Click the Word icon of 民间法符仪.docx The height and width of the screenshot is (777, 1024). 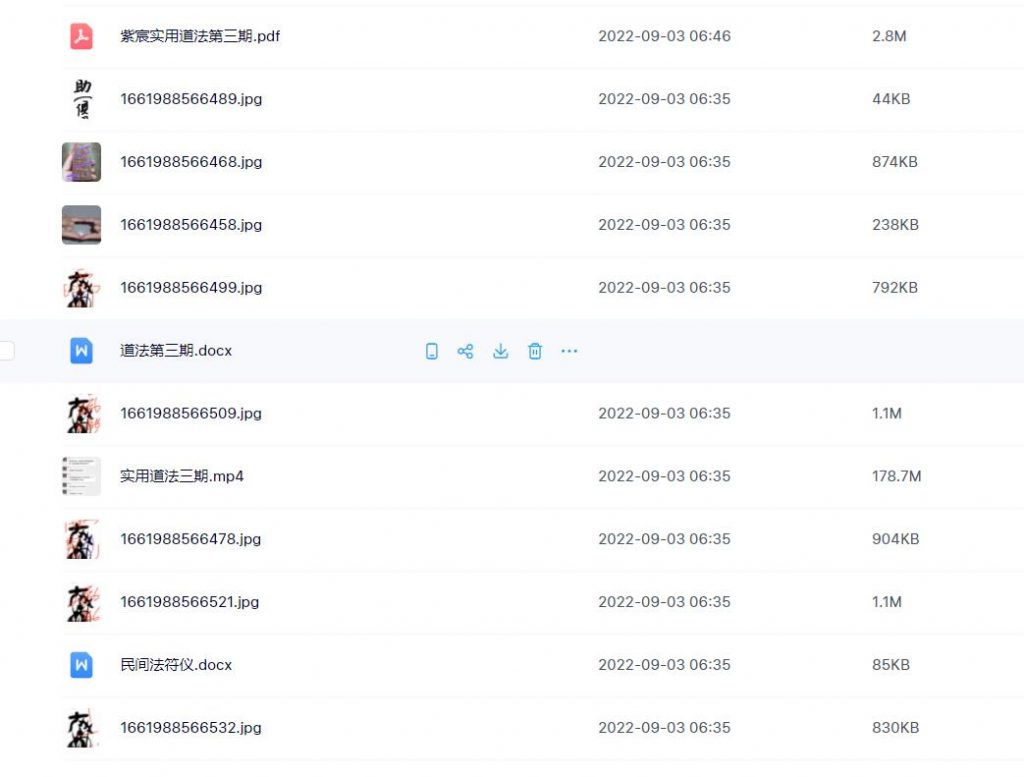pos(81,665)
